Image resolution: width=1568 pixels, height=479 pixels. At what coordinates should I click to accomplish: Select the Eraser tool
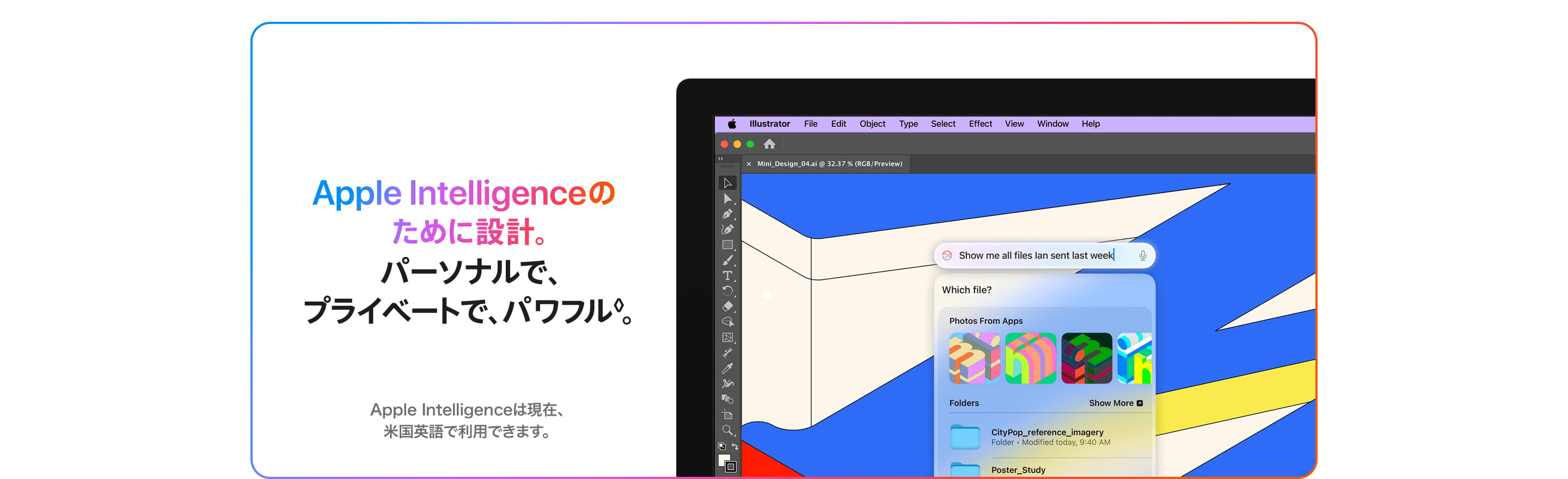727,306
